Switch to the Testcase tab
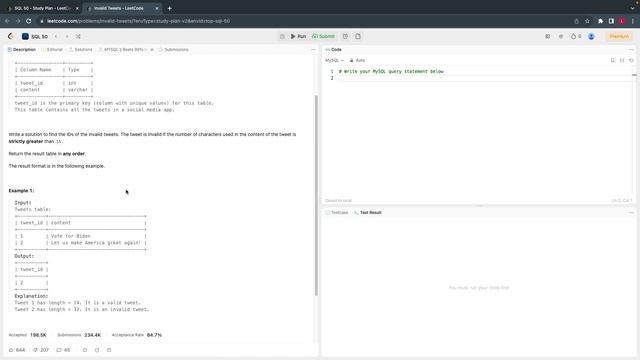 337,213
